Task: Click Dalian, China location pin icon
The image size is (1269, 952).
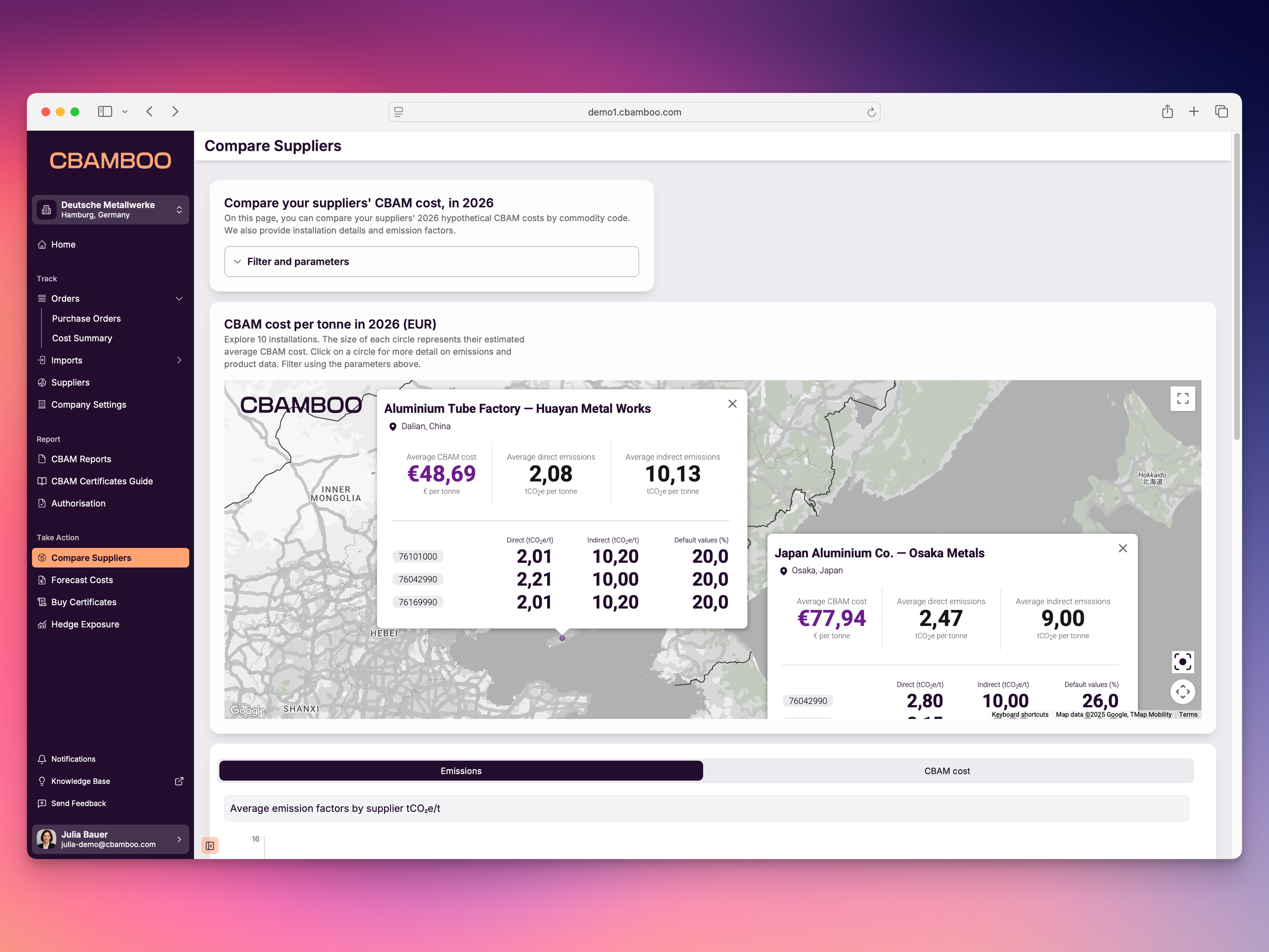Action: (393, 427)
